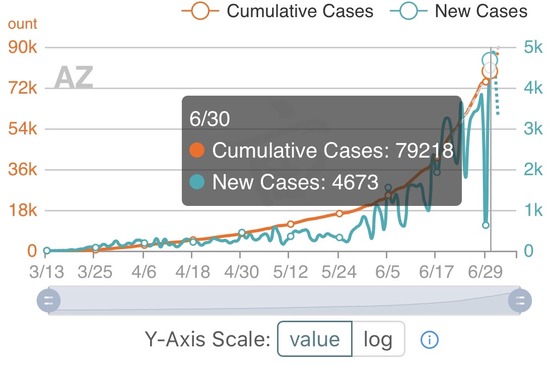Viewport: 550px width, 366px height.
Task: Select the value Y-axis scale option
Action: (x=315, y=339)
